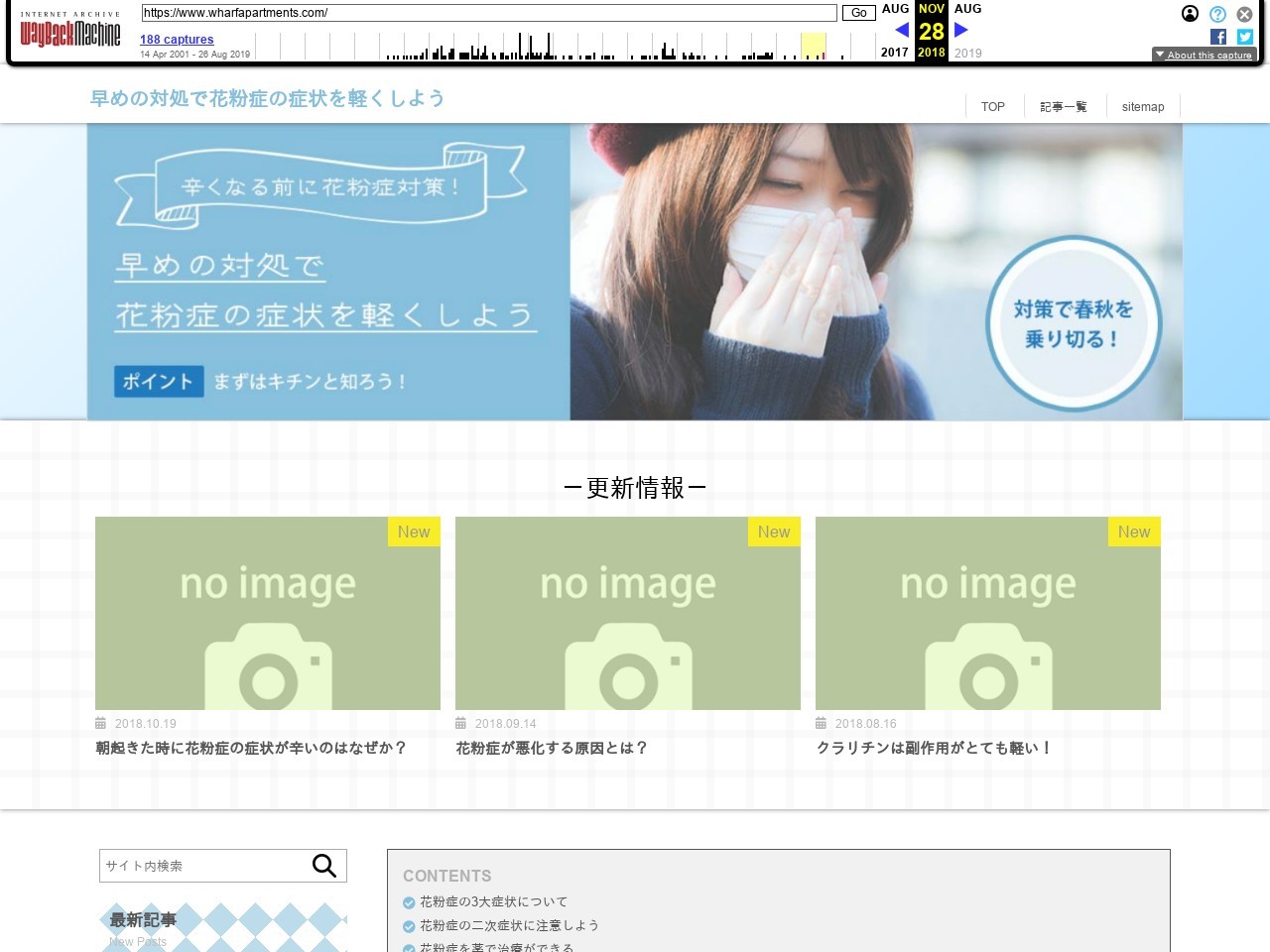
Task: Share capture on Facebook
Action: coord(1218,37)
